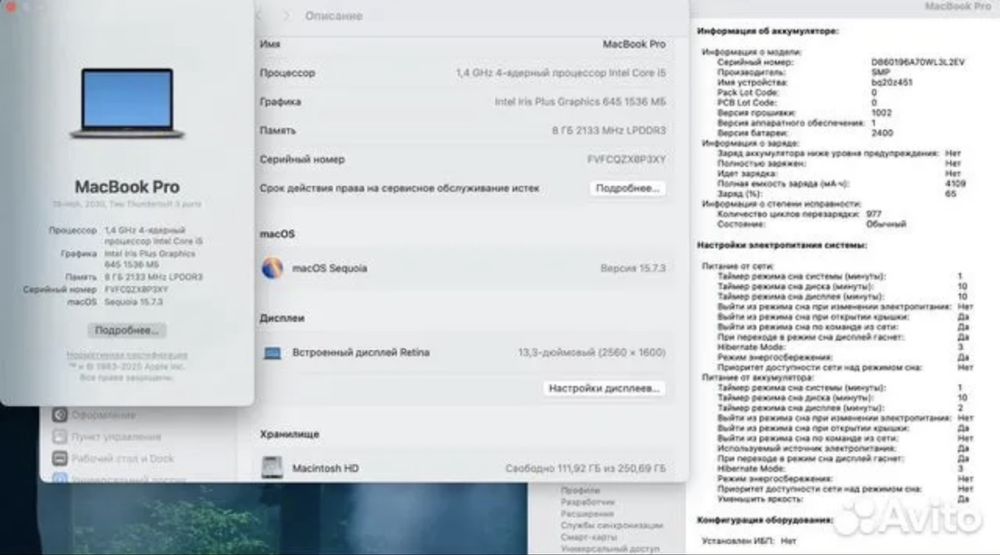The width and height of the screenshot is (1000, 555).
Task: Click the MacBook Pro laptop image in About window
Action: tap(127, 103)
